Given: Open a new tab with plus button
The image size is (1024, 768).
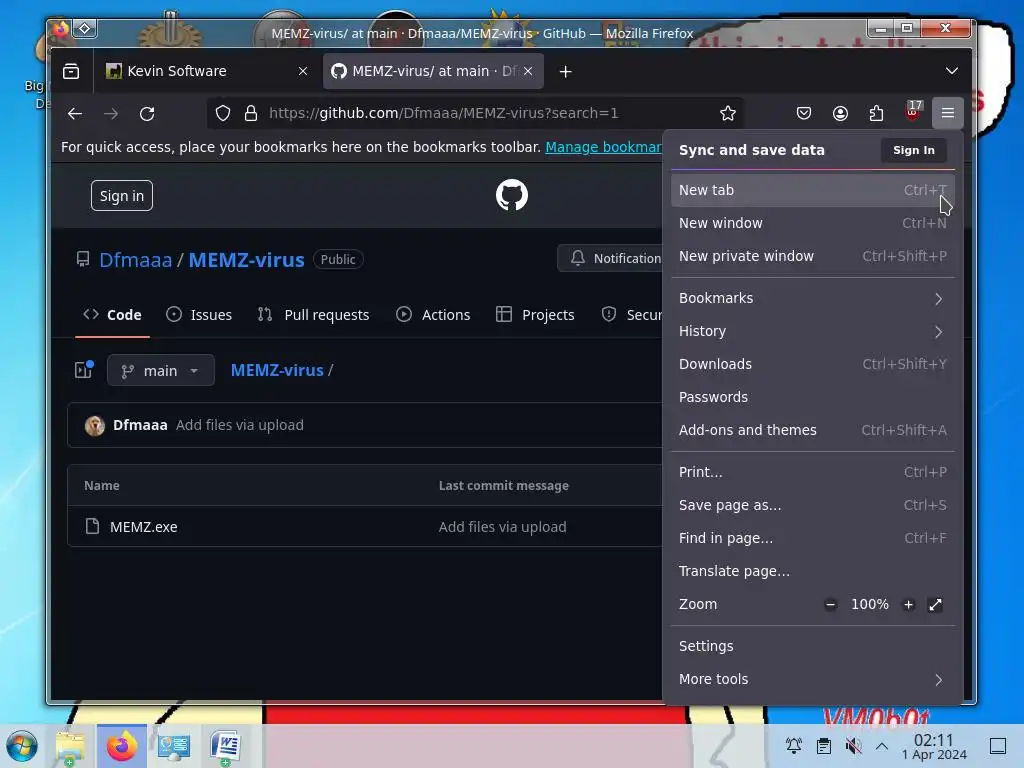Looking at the screenshot, I should pyautogui.click(x=566, y=72).
